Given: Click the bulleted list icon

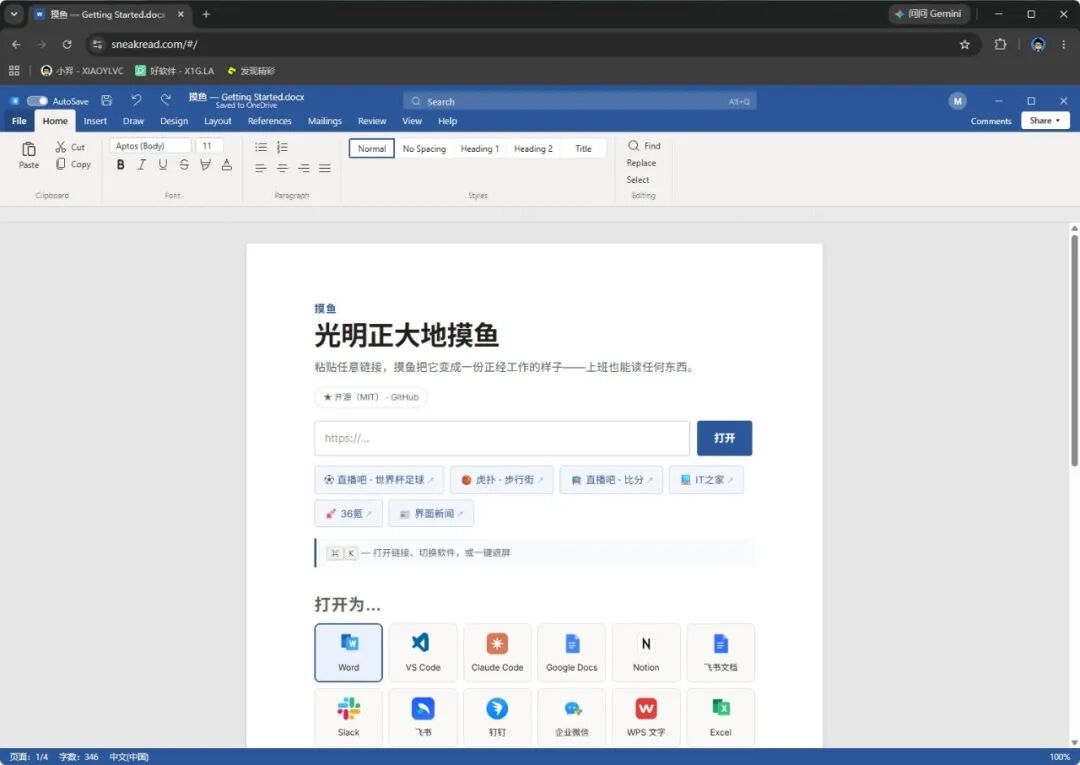Looking at the screenshot, I should (261, 147).
